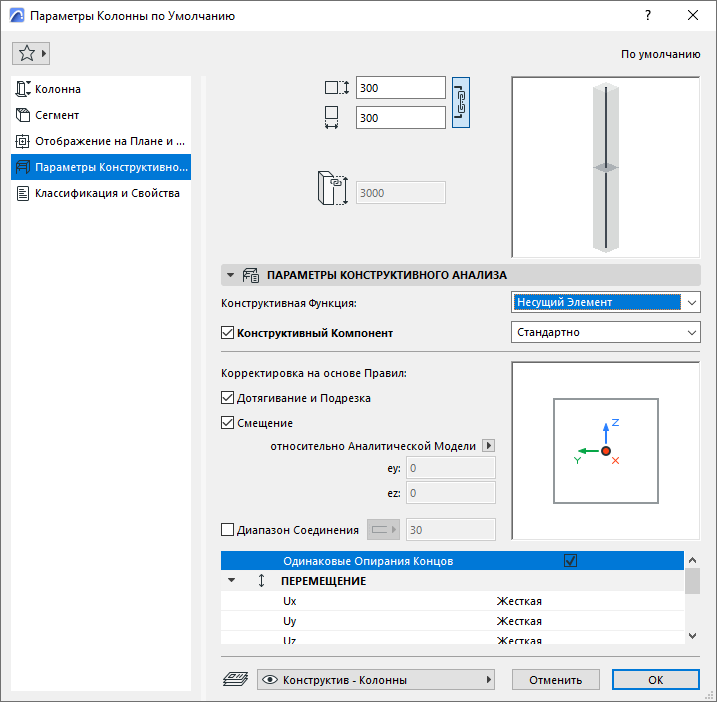Click the local axes preview diagram
This screenshot has width=717, height=702.
click(606, 451)
